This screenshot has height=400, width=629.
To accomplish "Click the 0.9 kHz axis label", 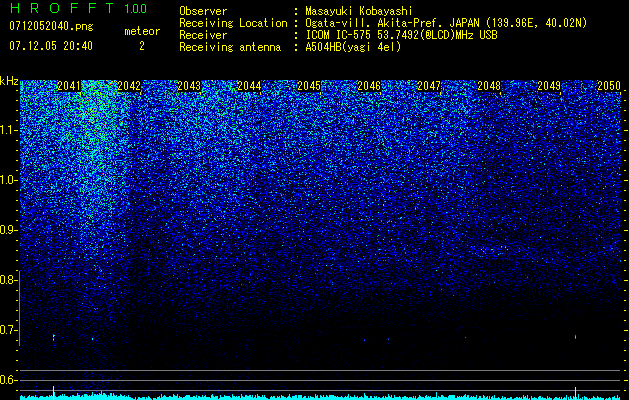I will click(7, 230).
